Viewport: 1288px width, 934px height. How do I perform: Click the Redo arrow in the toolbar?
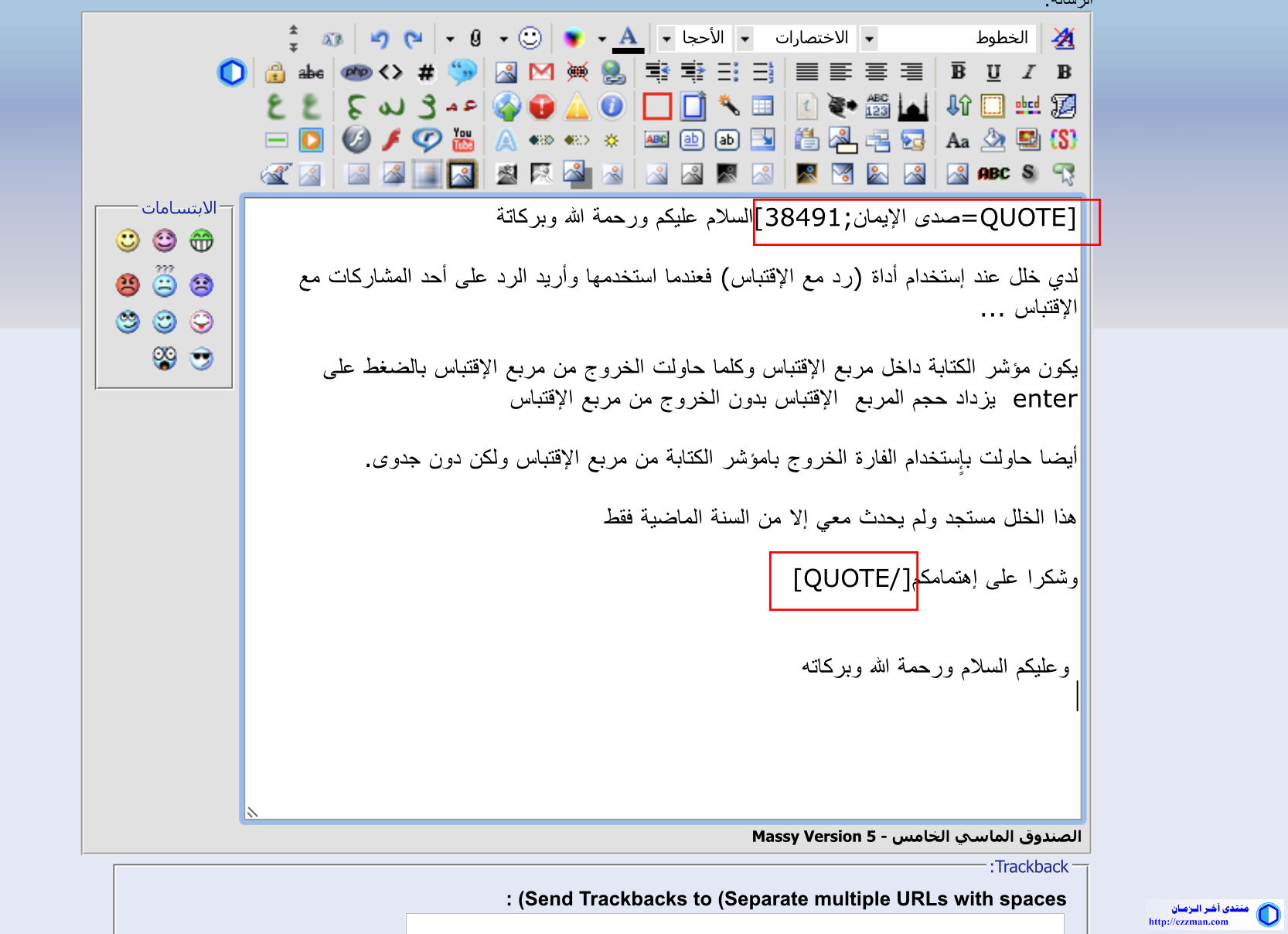[x=414, y=38]
